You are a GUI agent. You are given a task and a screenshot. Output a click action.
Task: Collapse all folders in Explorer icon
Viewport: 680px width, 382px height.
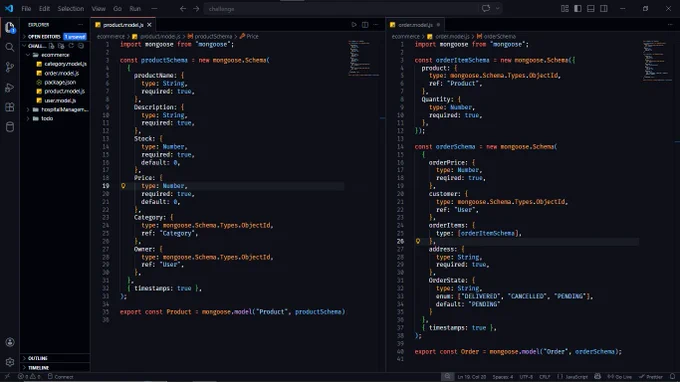[x=81, y=46]
